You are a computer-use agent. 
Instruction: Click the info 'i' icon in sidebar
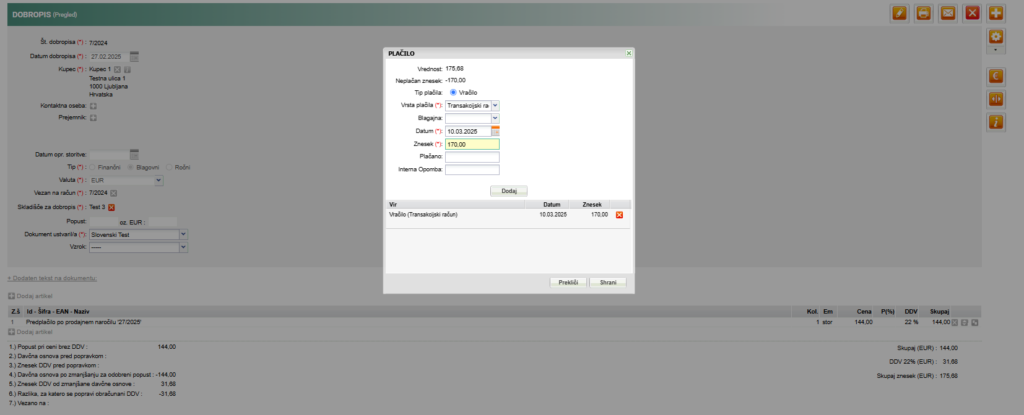coord(996,122)
